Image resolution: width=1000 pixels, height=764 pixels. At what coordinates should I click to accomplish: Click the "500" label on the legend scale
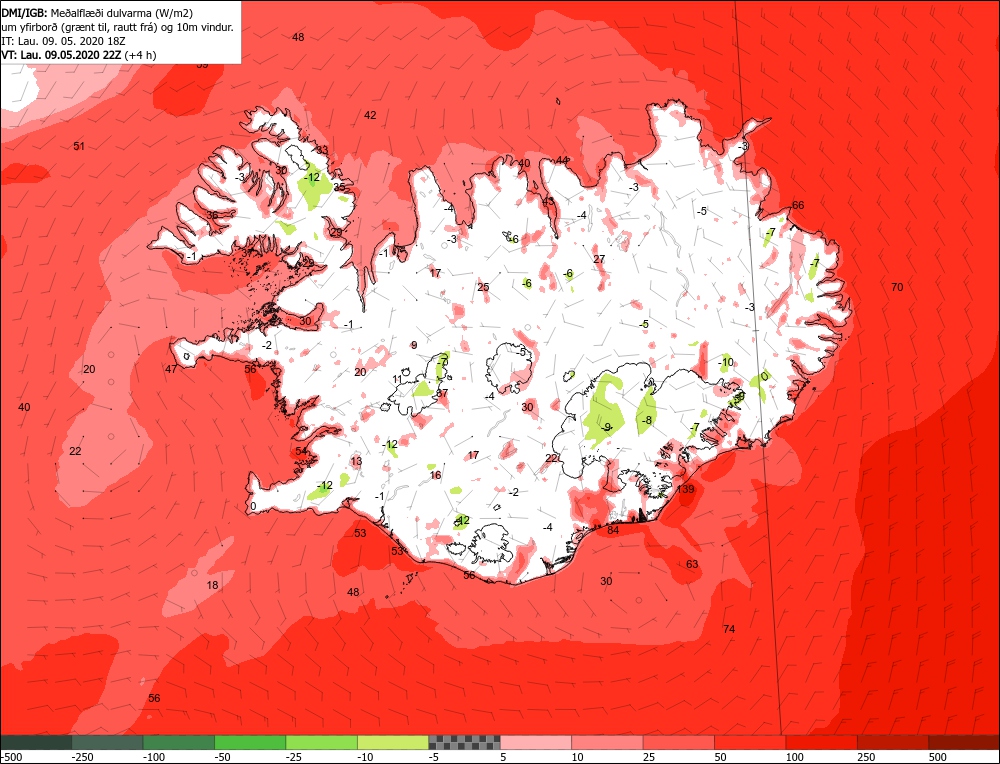click(938, 757)
